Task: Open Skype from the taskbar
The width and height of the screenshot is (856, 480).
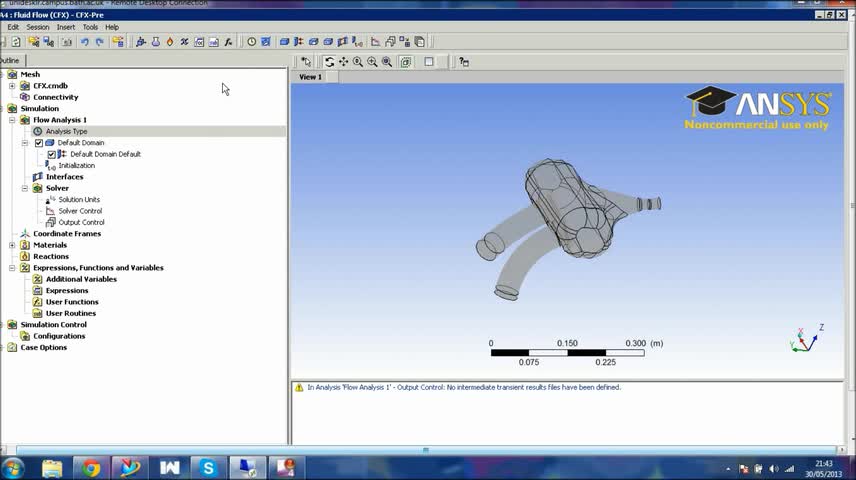Action: click(208, 468)
